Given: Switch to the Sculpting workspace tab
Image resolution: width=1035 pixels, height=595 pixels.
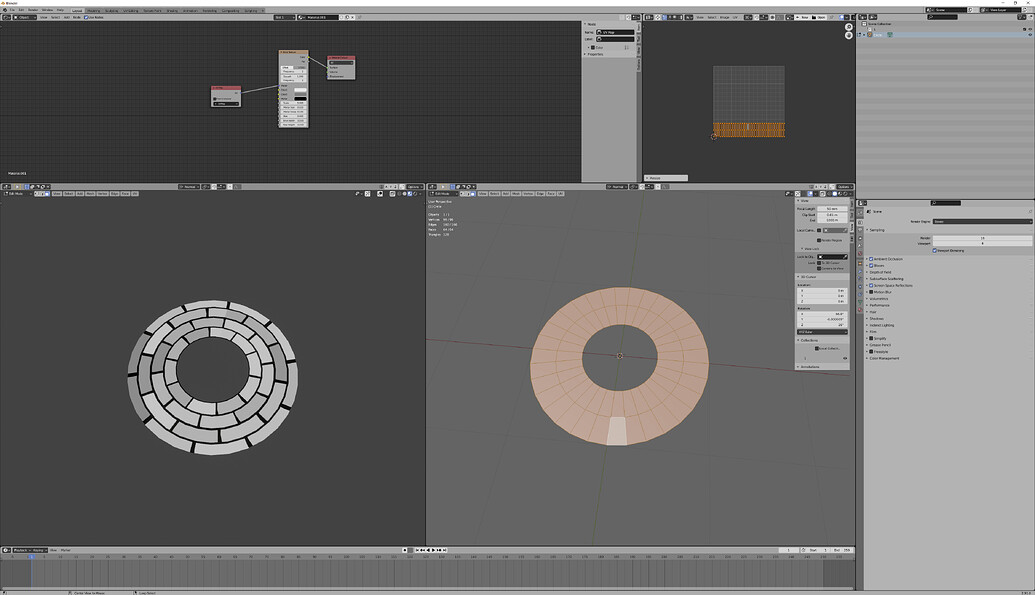Looking at the screenshot, I should [112, 11].
